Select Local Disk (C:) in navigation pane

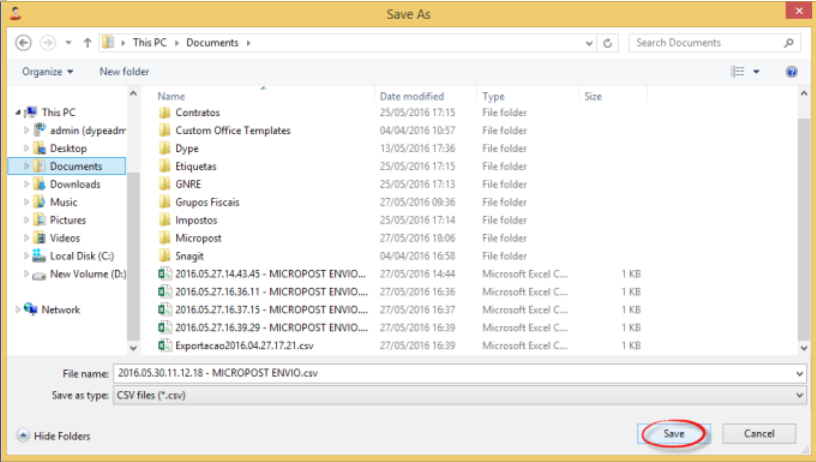[x=82, y=256]
